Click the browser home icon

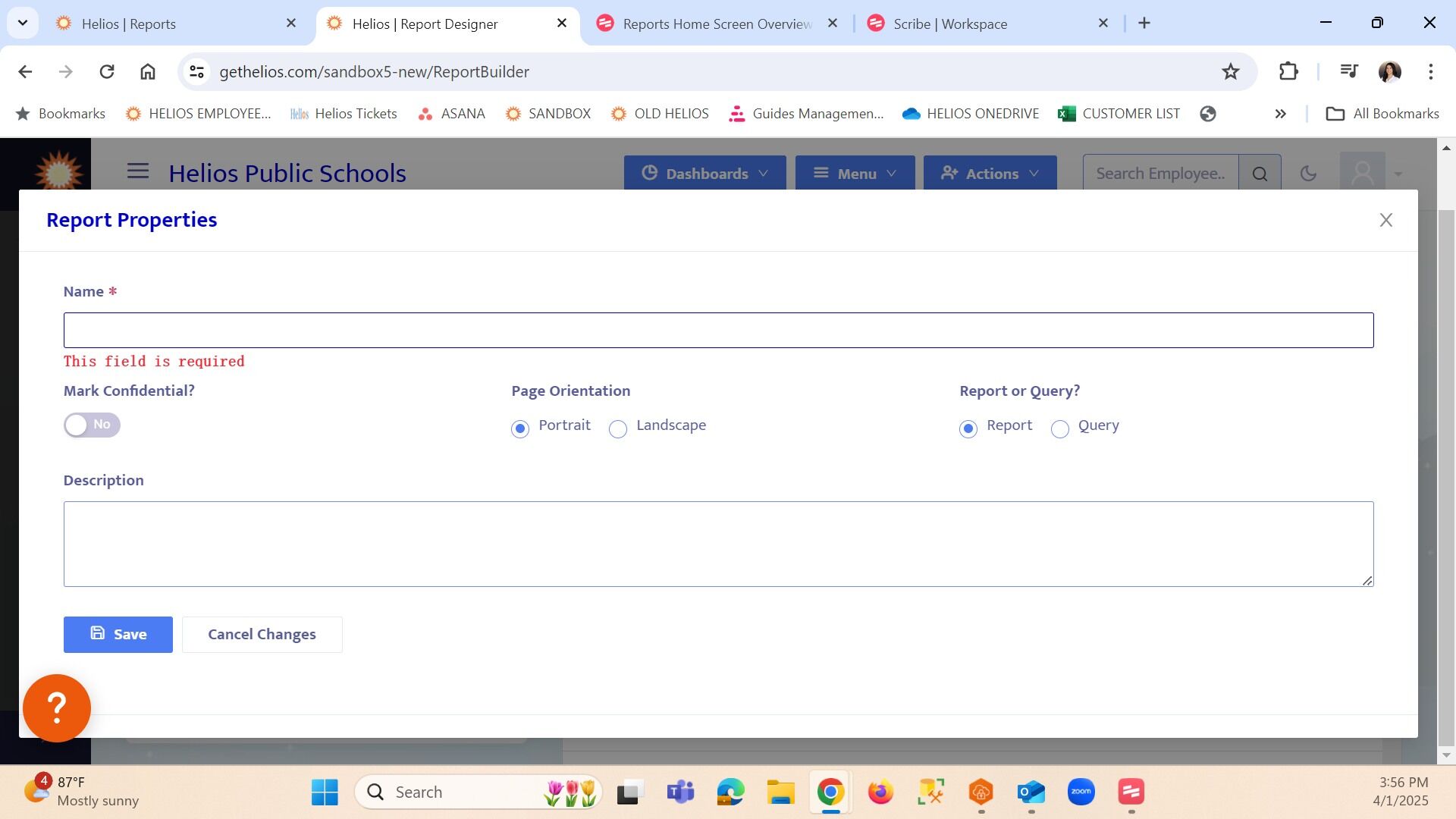click(147, 71)
